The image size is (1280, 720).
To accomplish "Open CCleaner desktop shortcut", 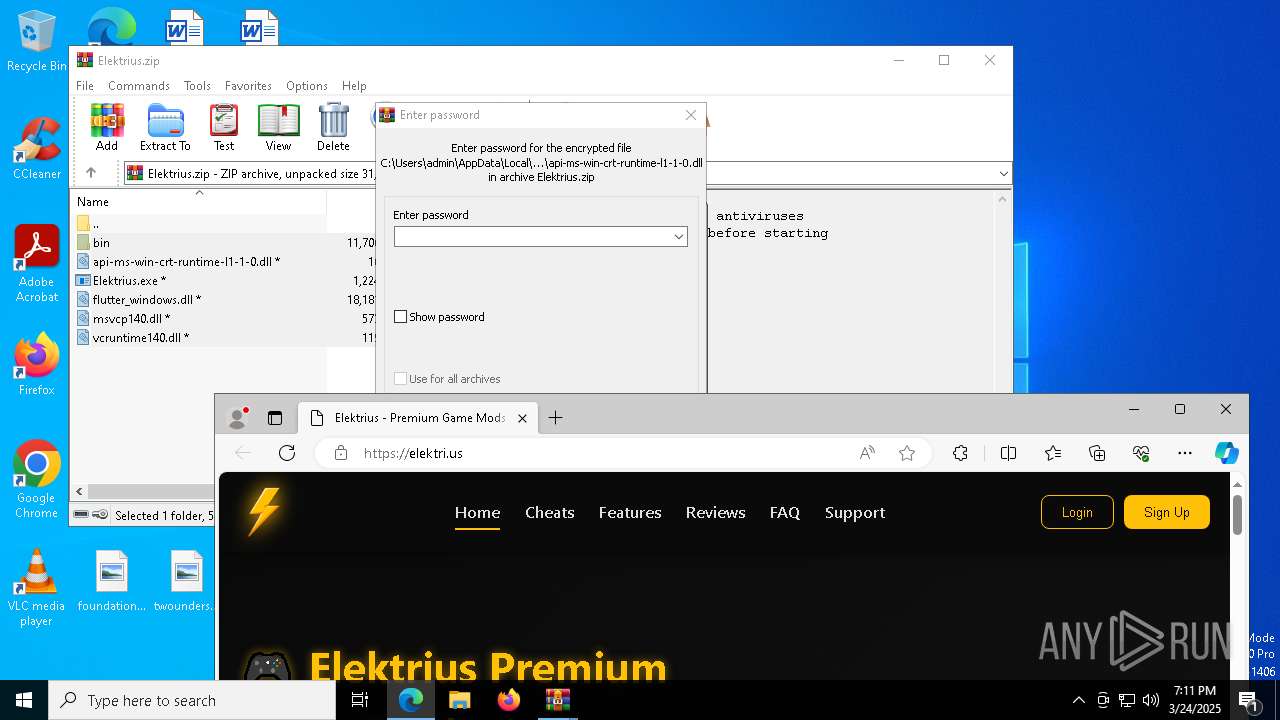I will [36, 148].
